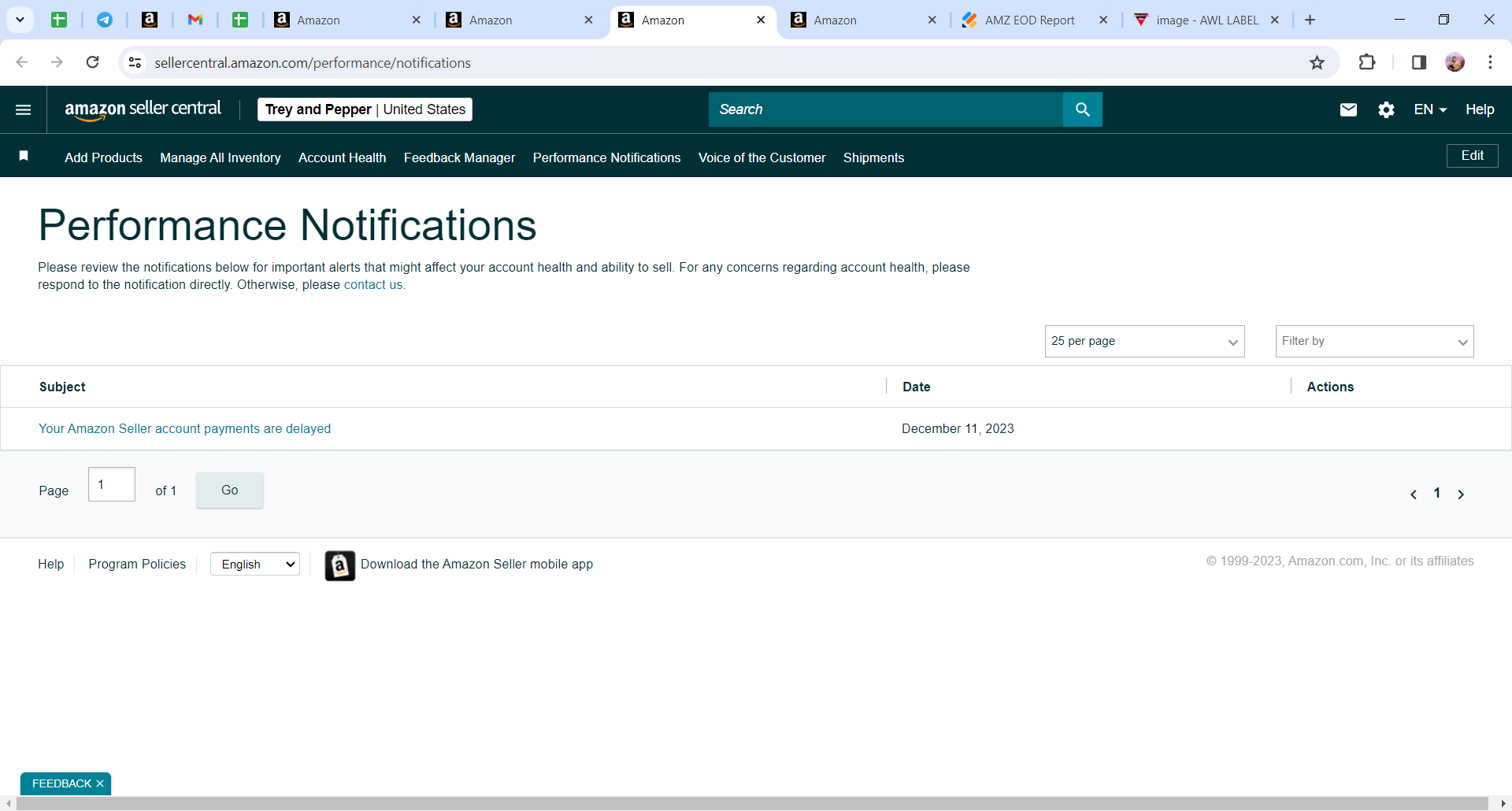Open Manage All Inventory
The image size is (1512, 811).
coord(220,157)
